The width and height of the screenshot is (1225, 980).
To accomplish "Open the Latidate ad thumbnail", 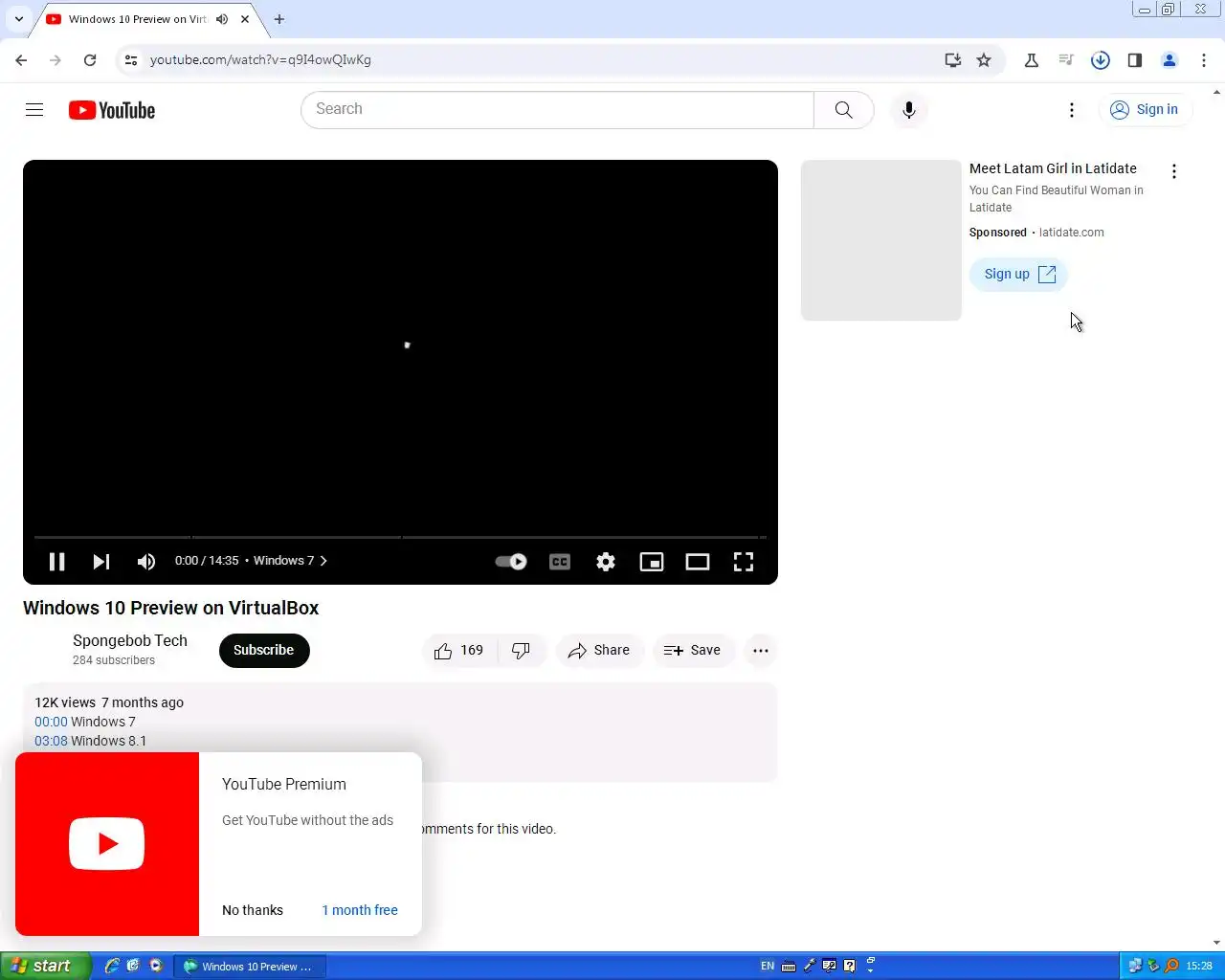I will tap(881, 240).
